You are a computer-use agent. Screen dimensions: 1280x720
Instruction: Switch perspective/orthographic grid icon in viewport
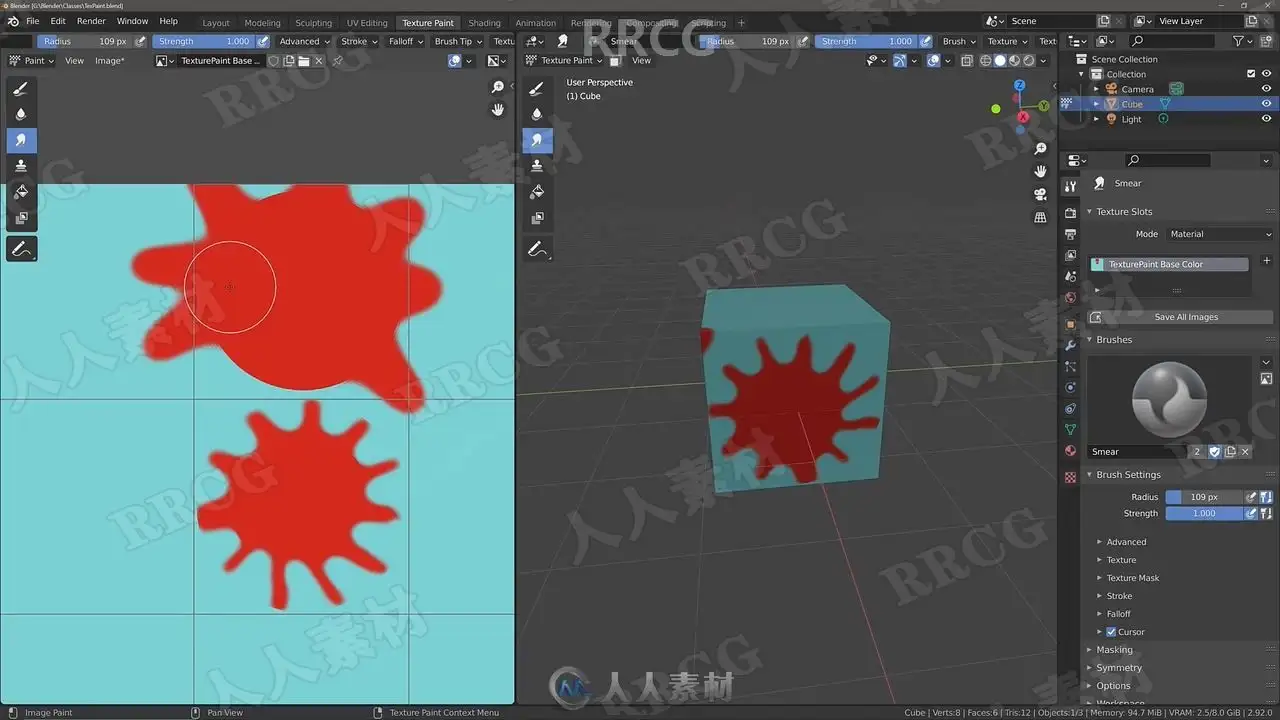pos(1040,217)
